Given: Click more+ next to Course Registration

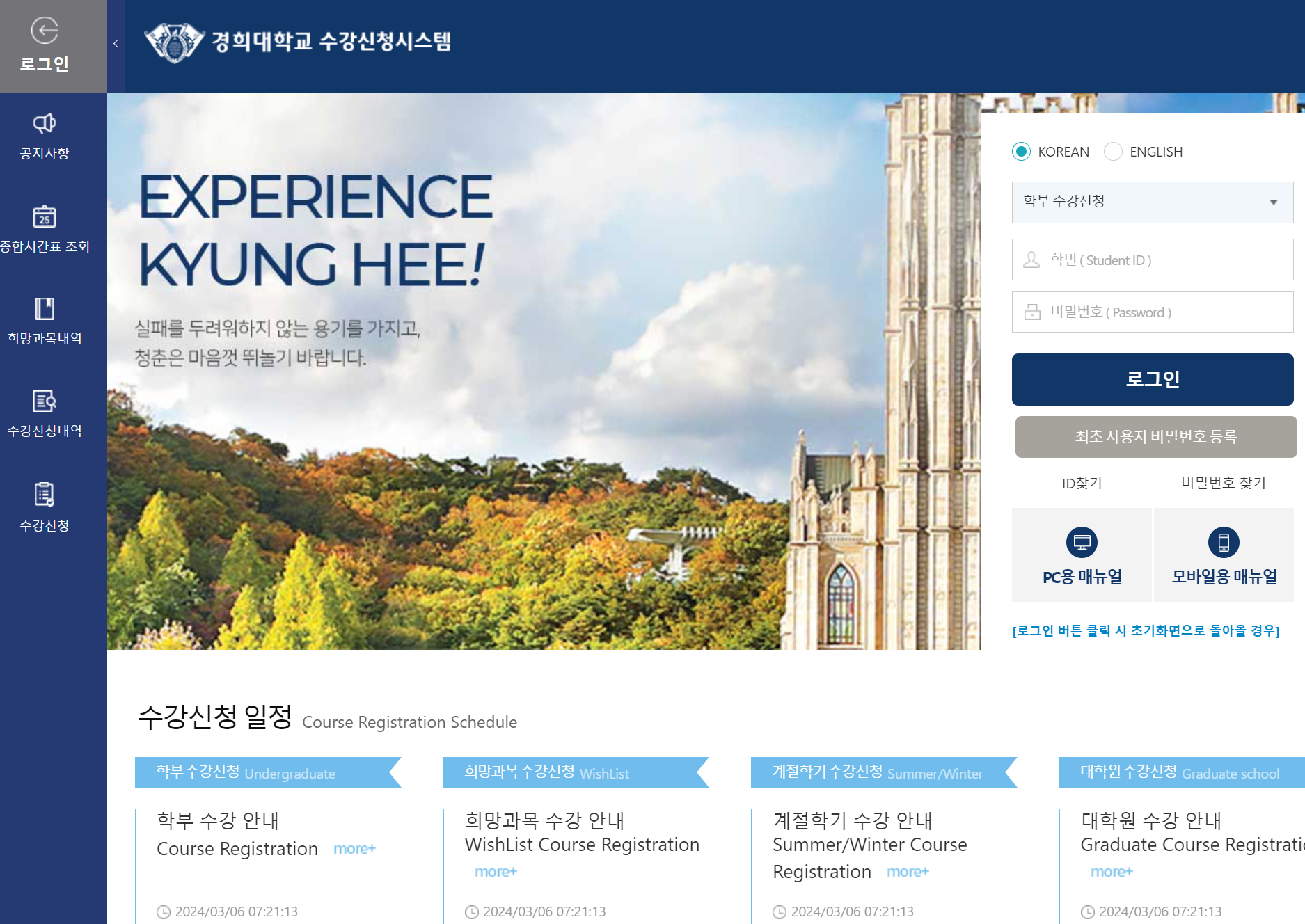Looking at the screenshot, I should click(x=354, y=849).
